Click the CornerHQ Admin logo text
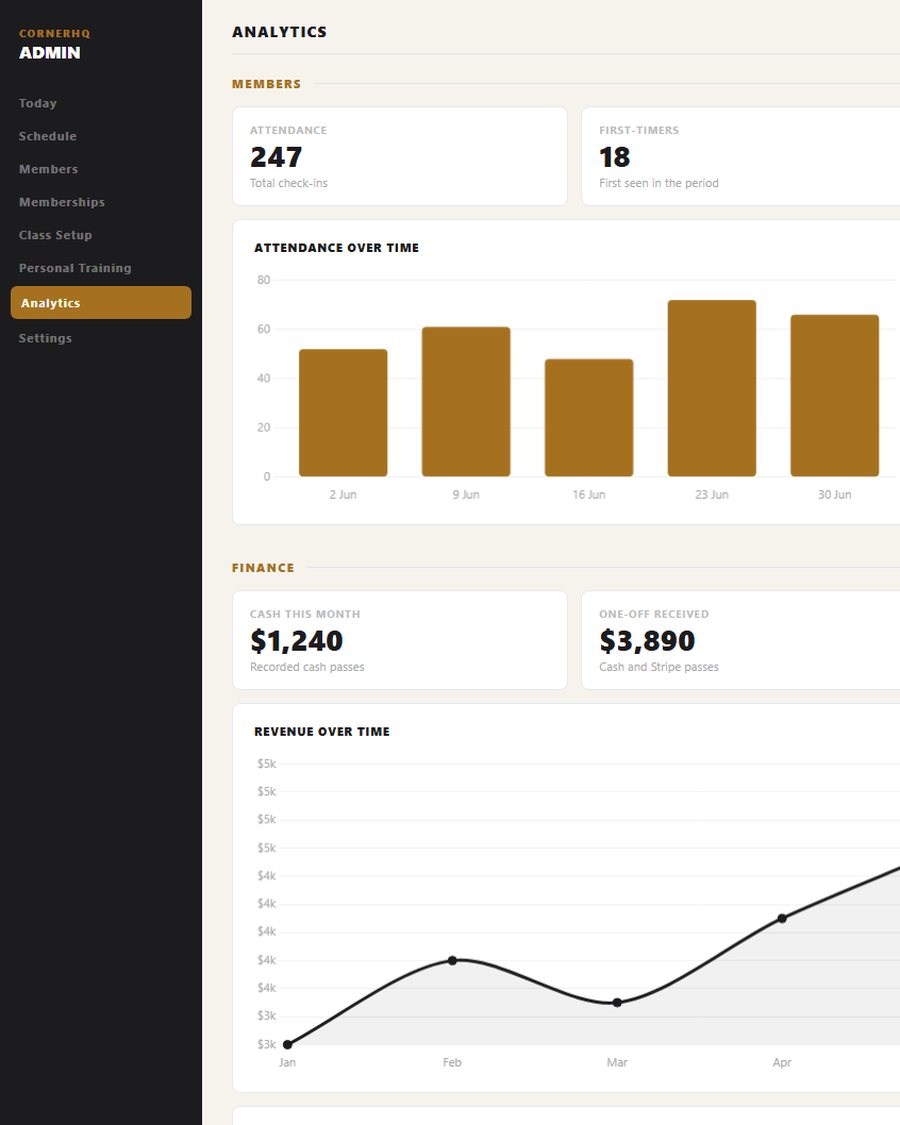 click(x=54, y=44)
